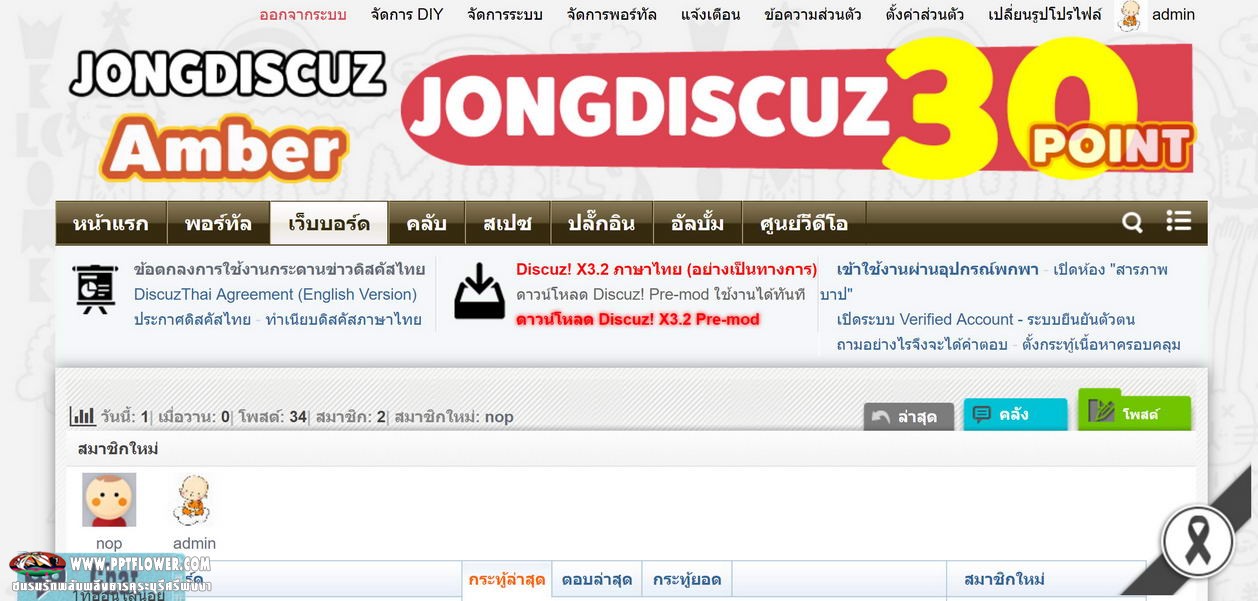Switch to the กระทู้ยอด tab
Image resolution: width=1258 pixels, height=601 pixels.
pyautogui.click(x=687, y=579)
